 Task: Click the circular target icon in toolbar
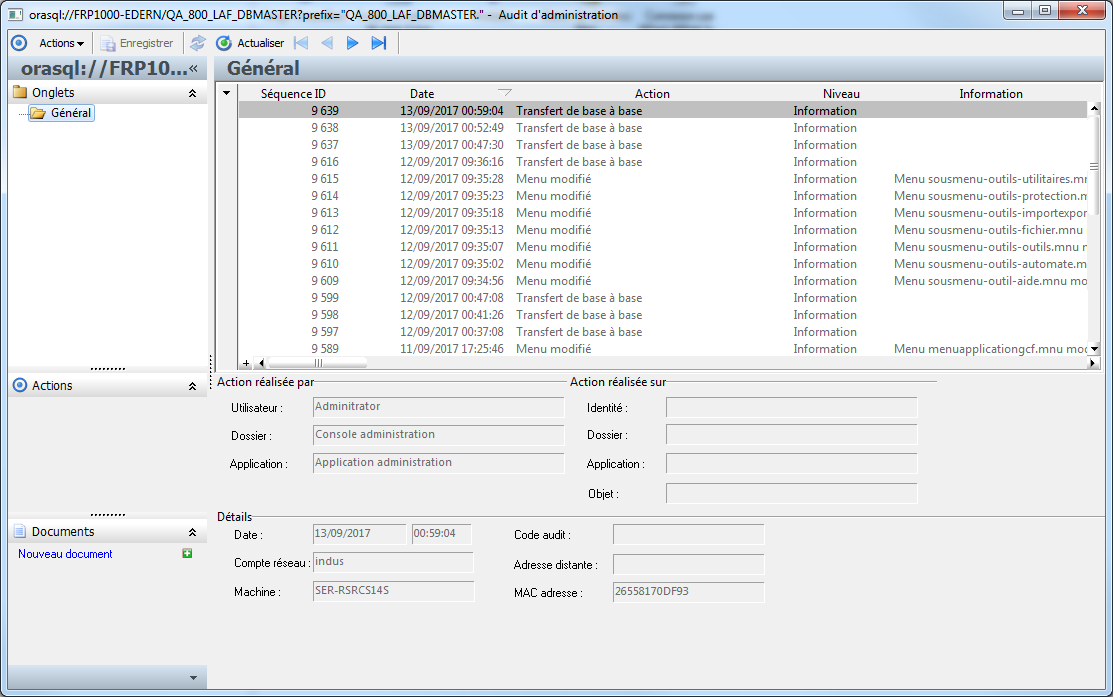tap(19, 43)
